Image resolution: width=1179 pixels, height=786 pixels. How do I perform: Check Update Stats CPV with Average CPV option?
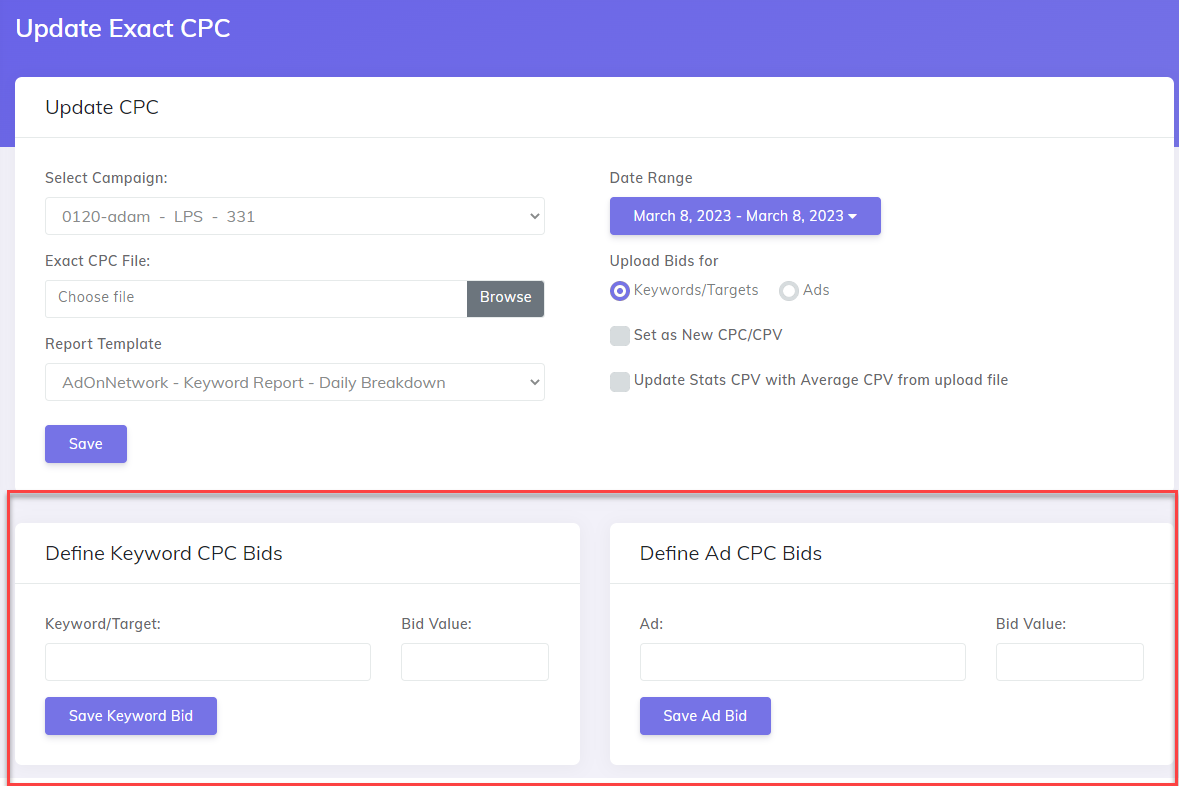tap(620, 381)
